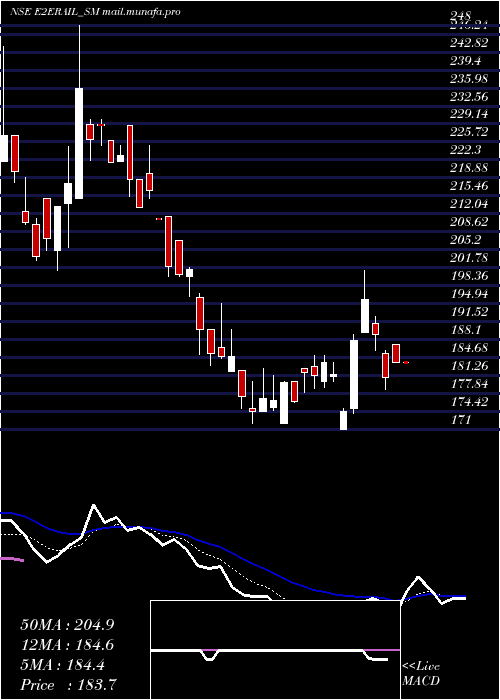Screen dimensions: 500x700
Task: Click the 50MA : 204.9 reading
Action: 67,625
